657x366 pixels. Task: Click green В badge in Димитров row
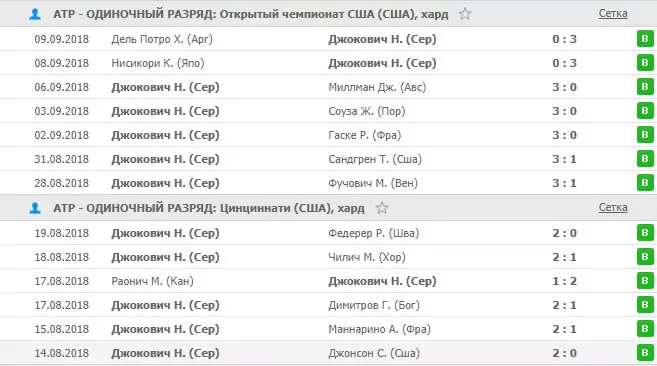pyautogui.click(x=645, y=305)
